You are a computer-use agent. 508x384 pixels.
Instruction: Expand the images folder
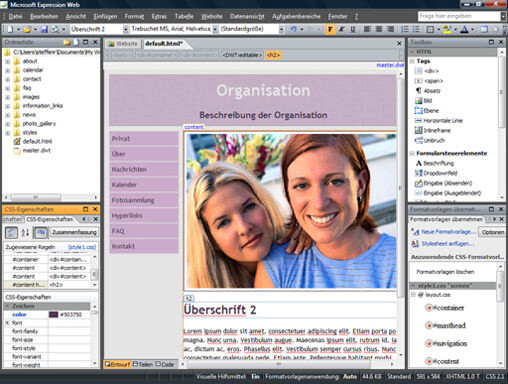pos(7,97)
